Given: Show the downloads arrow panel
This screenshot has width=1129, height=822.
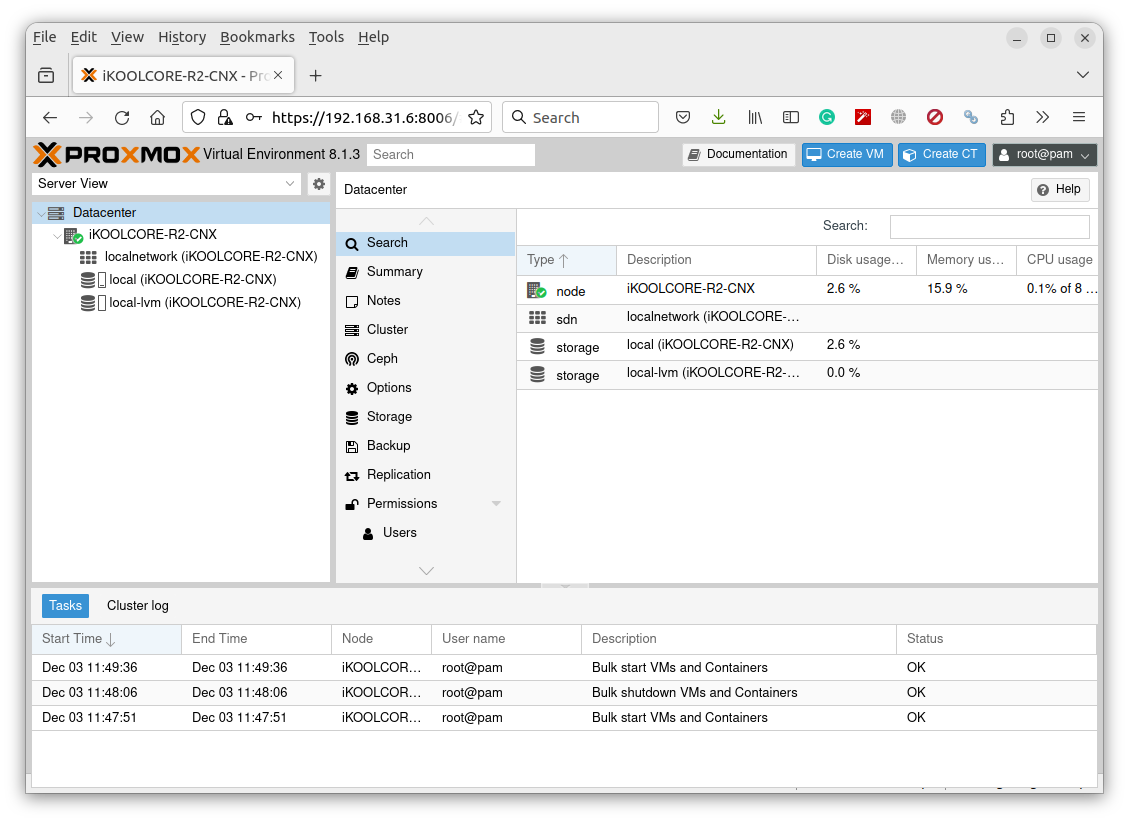Looking at the screenshot, I should (x=719, y=117).
